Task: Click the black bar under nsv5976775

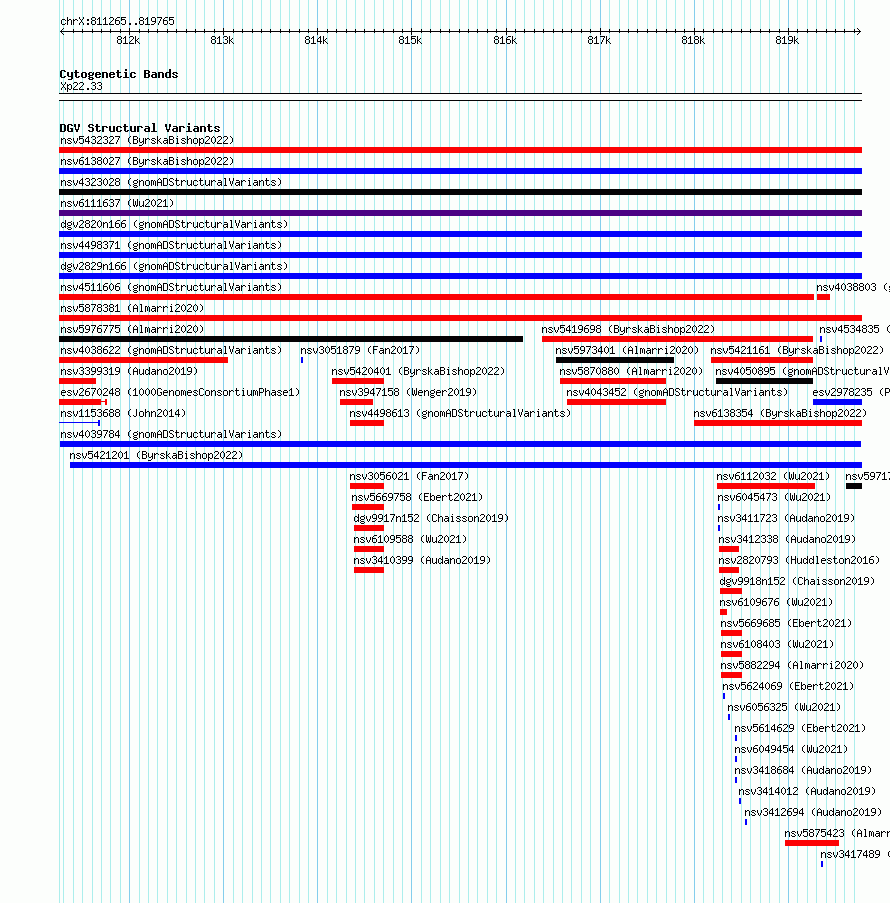Action: 291,339
